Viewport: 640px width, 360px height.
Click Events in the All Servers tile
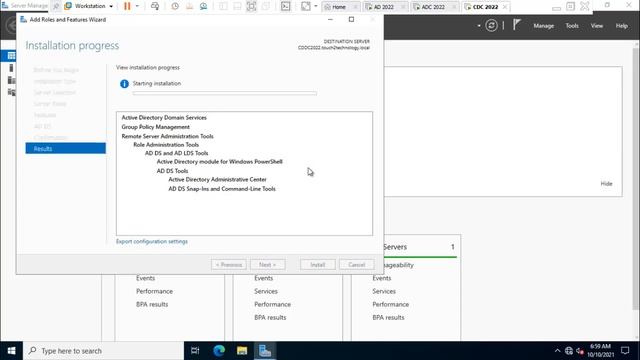tap(382, 278)
